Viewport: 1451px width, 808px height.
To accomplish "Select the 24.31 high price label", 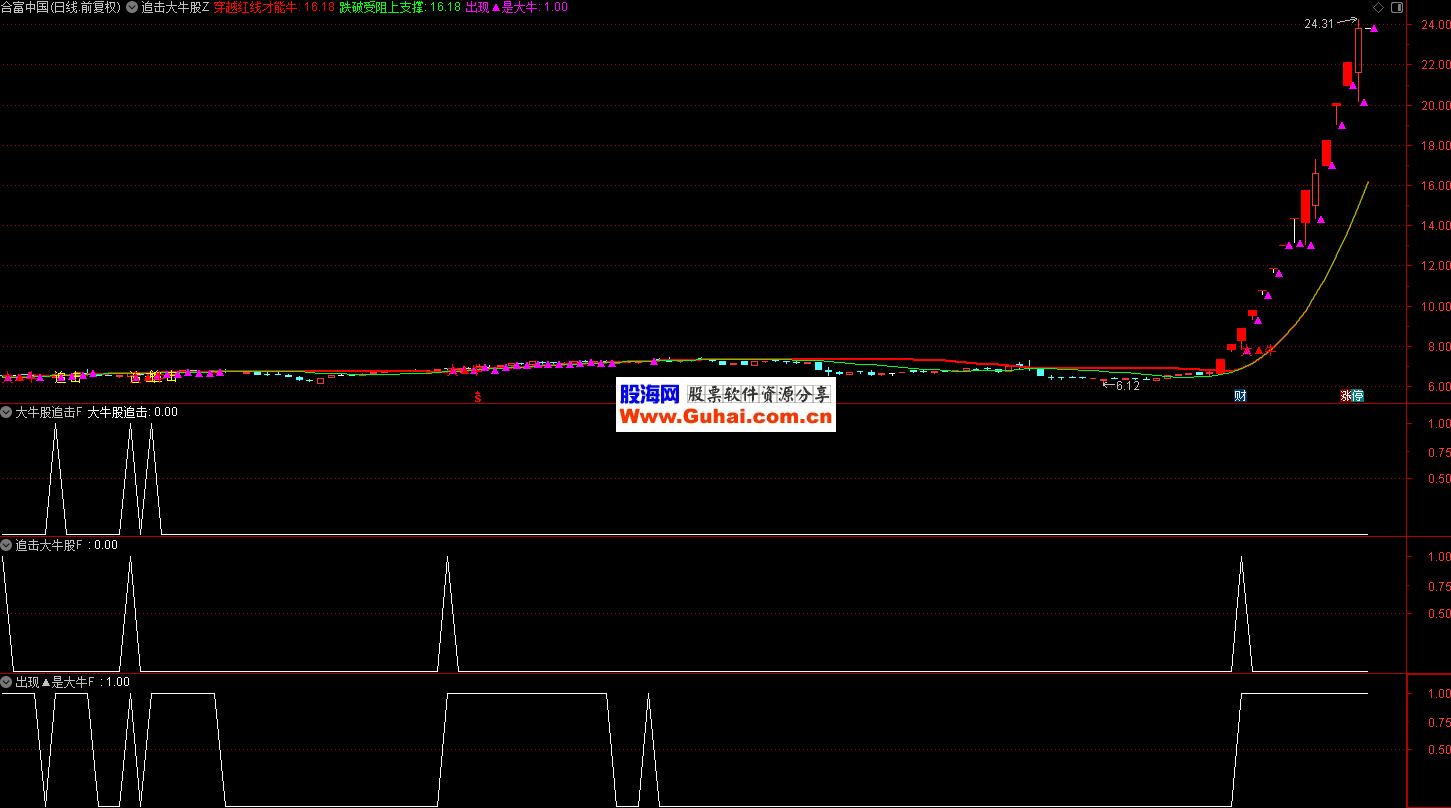I will pos(1318,24).
